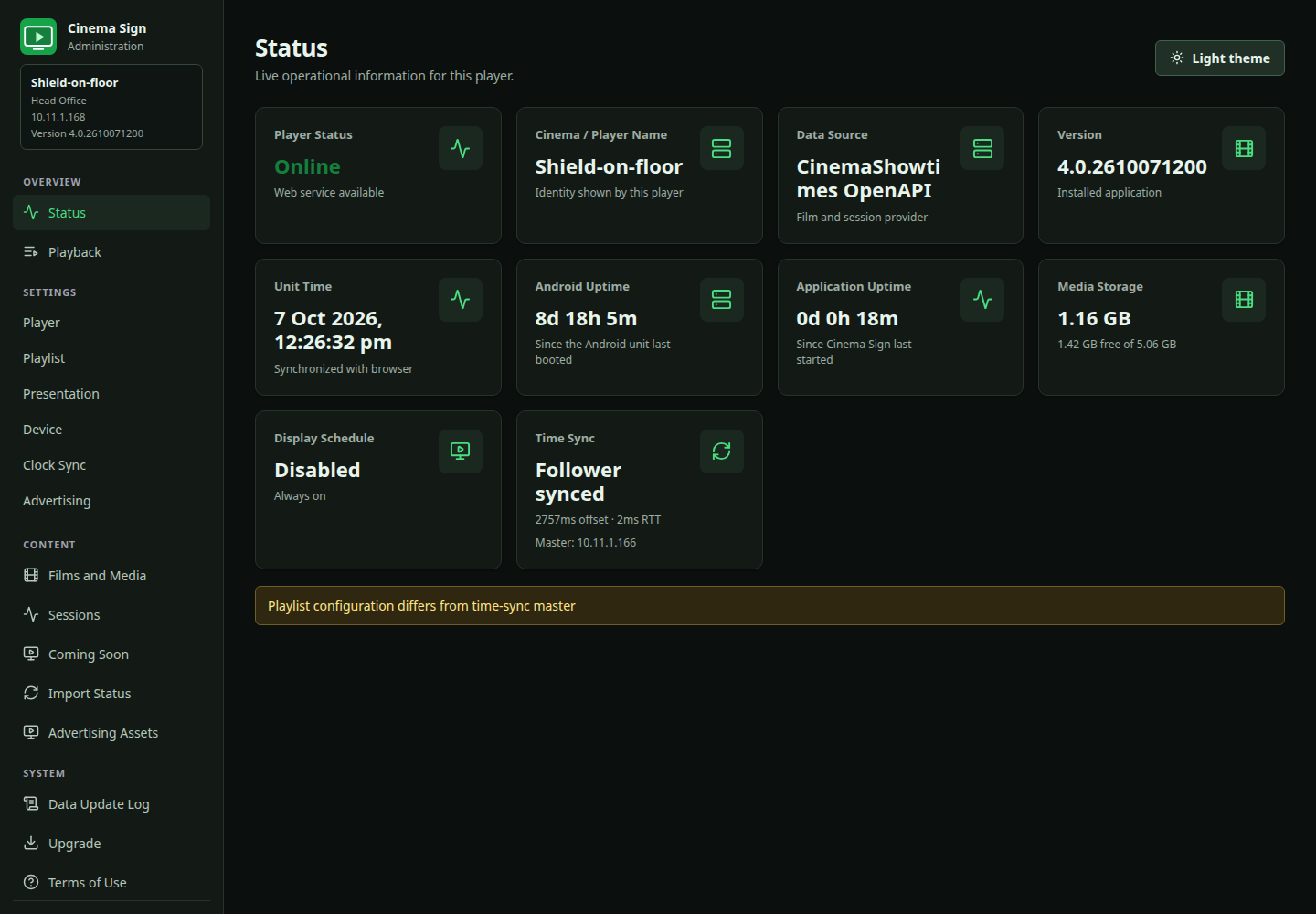
Task: Click the pulse icon on Application Uptime card
Action: pos(982,300)
